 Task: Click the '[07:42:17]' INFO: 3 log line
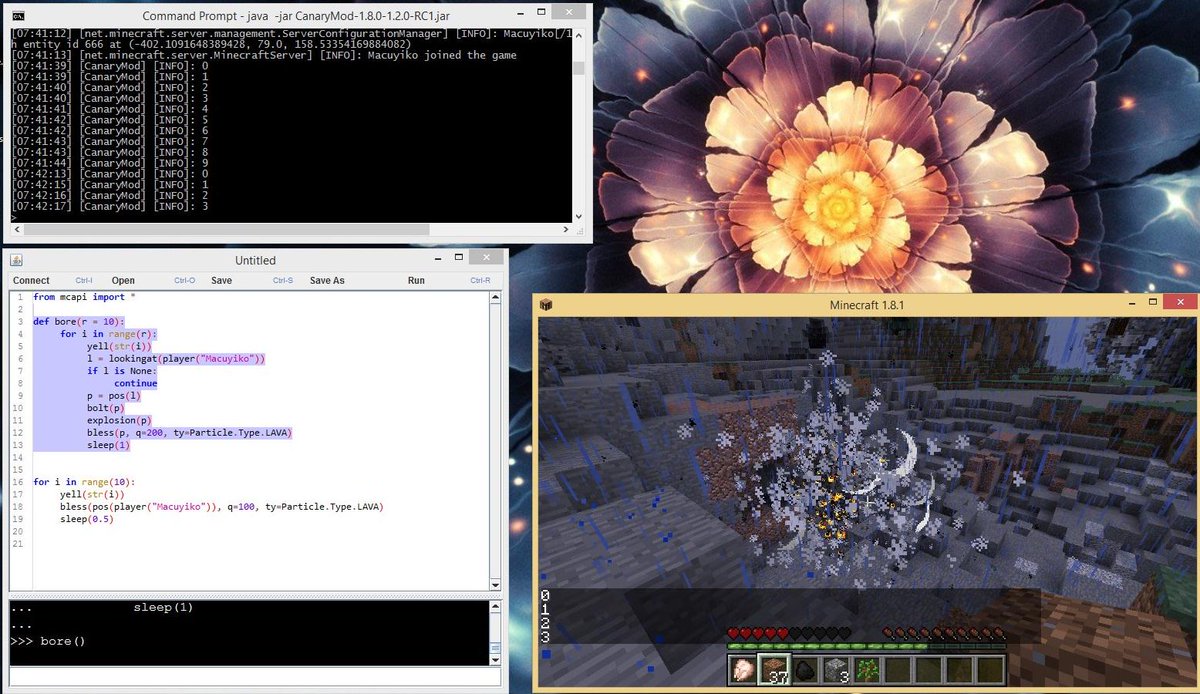click(109, 206)
